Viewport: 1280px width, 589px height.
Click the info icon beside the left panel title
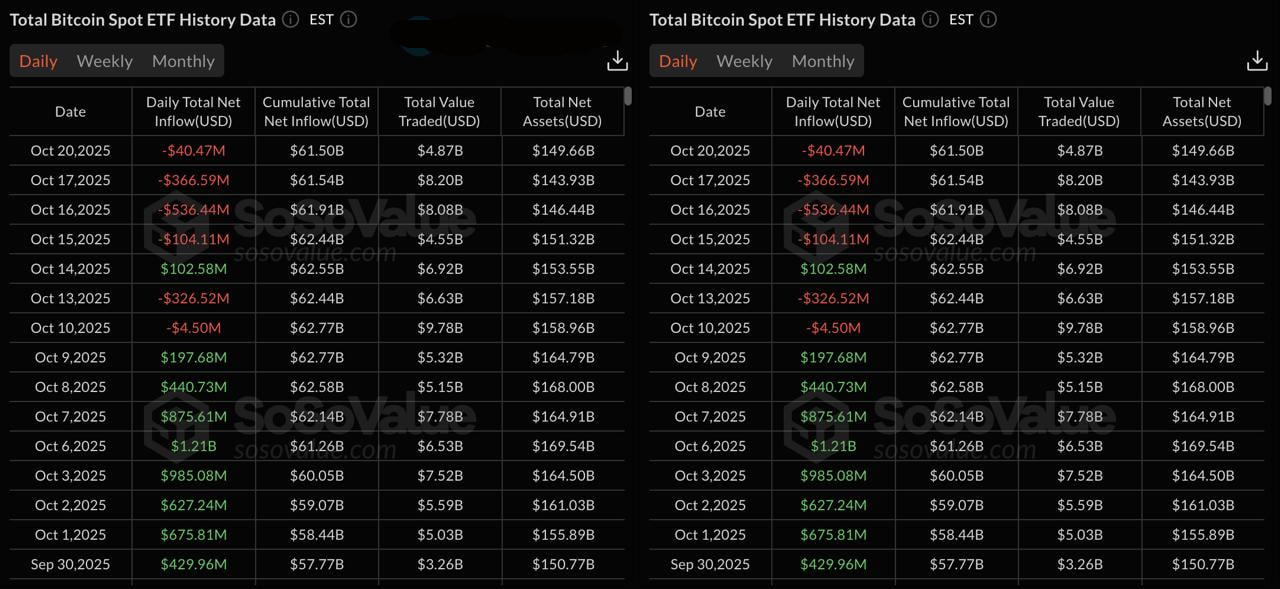point(290,19)
